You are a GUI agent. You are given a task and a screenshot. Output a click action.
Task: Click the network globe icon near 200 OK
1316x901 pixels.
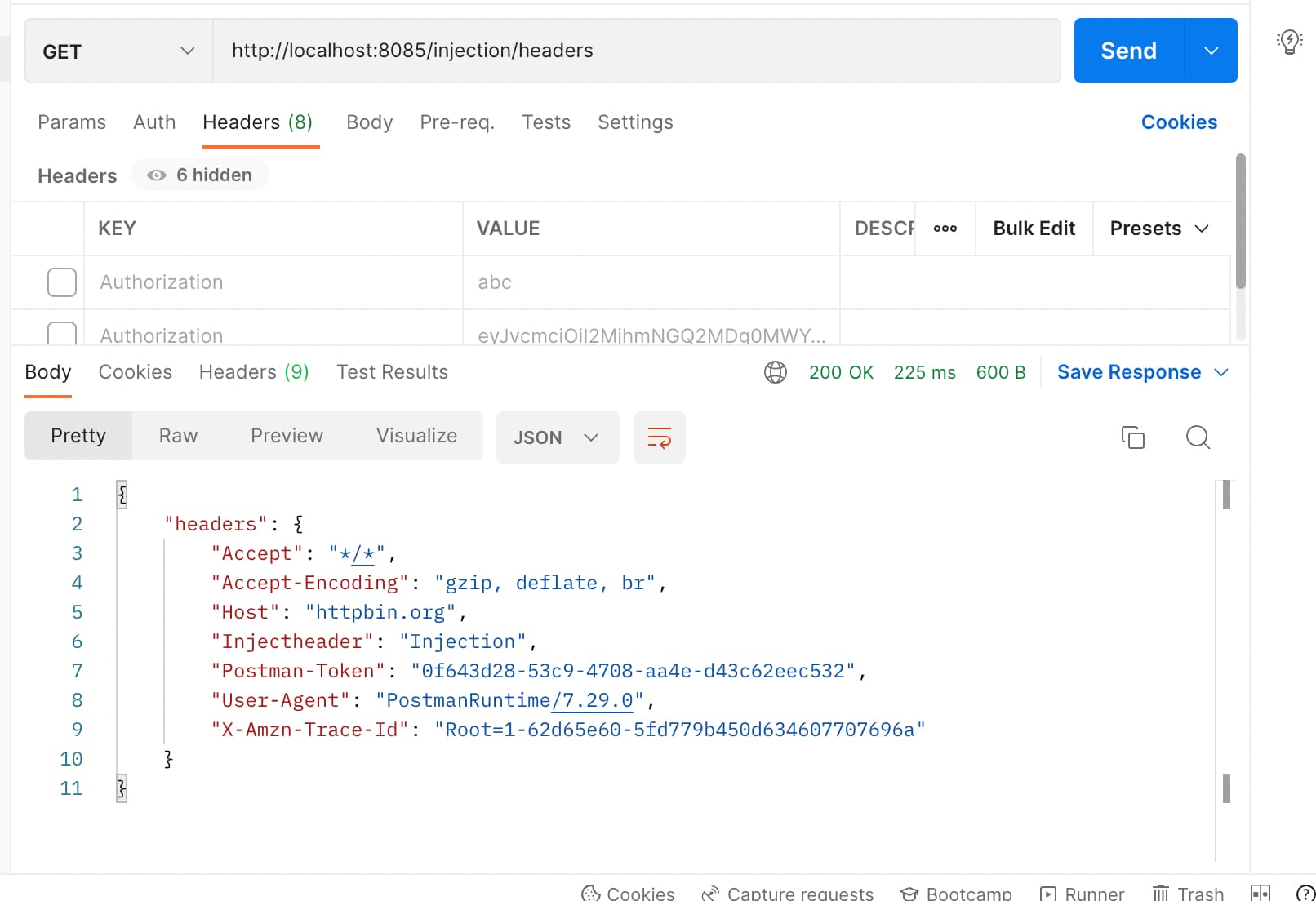(775, 372)
